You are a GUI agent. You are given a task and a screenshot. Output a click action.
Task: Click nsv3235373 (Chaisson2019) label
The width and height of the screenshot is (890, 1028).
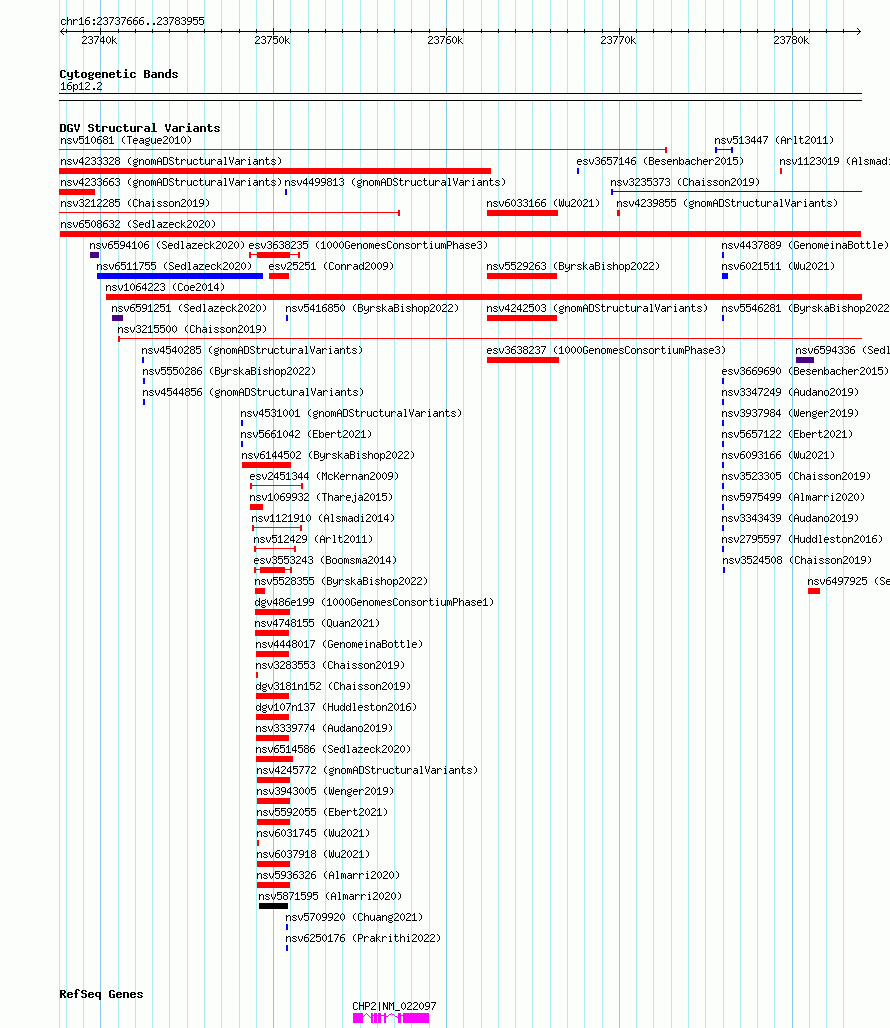685,182
